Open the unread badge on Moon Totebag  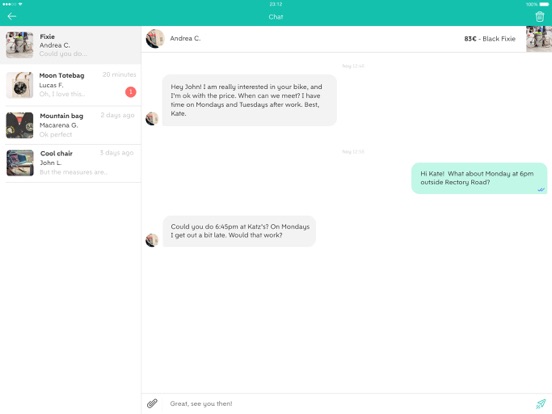tap(131, 92)
